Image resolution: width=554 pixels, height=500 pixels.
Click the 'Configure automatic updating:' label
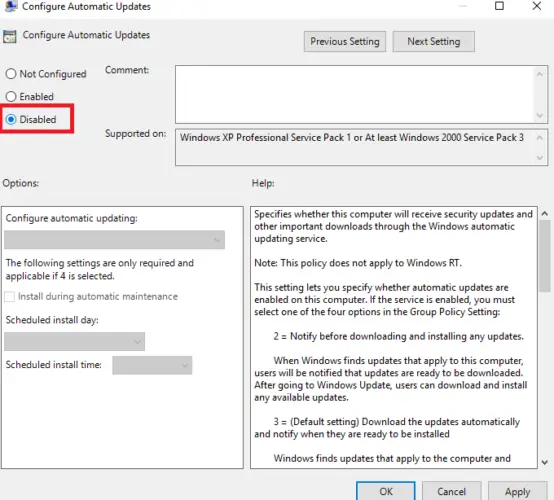[x=72, y=218]
